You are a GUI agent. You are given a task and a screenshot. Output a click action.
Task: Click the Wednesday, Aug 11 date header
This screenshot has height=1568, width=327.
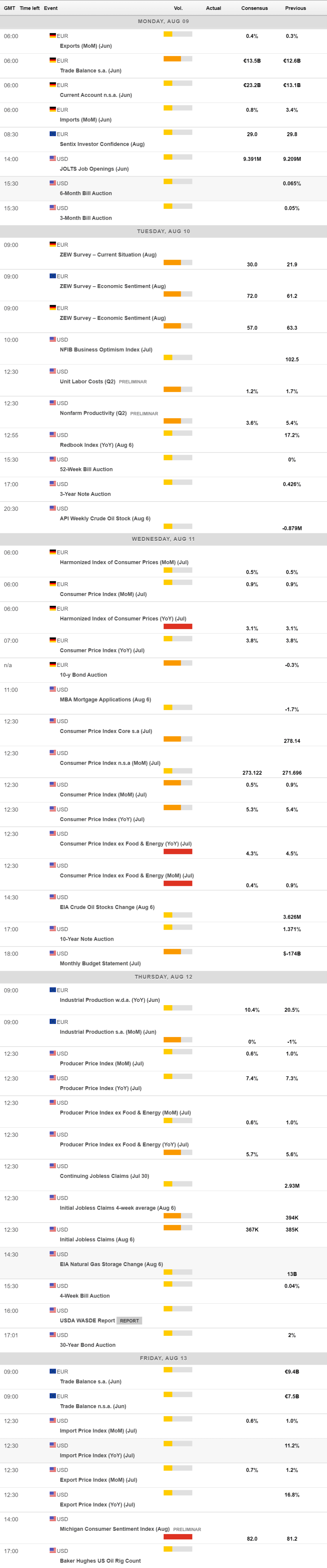click(x=163, y=539)
